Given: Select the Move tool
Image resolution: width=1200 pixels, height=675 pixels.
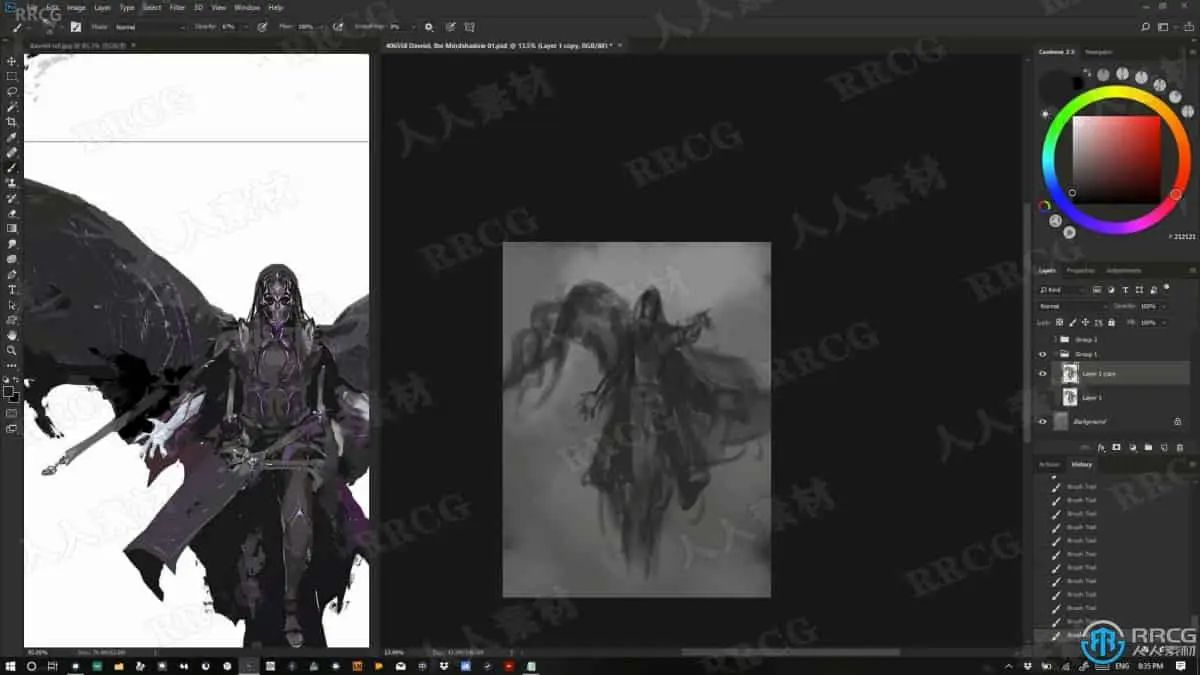Looking at the screenshot, I should (x=12, y=61).
